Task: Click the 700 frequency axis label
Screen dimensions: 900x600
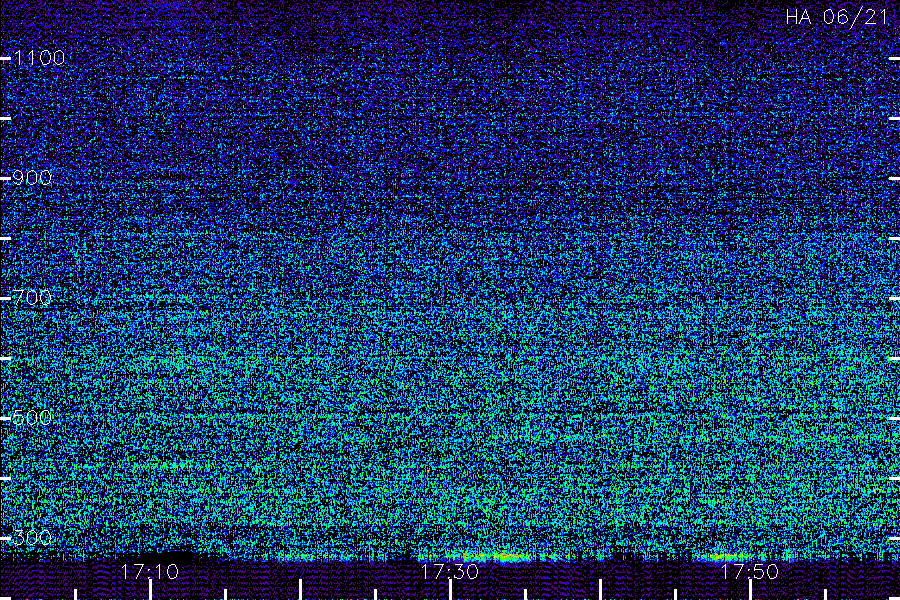Action: coord(32,297)
